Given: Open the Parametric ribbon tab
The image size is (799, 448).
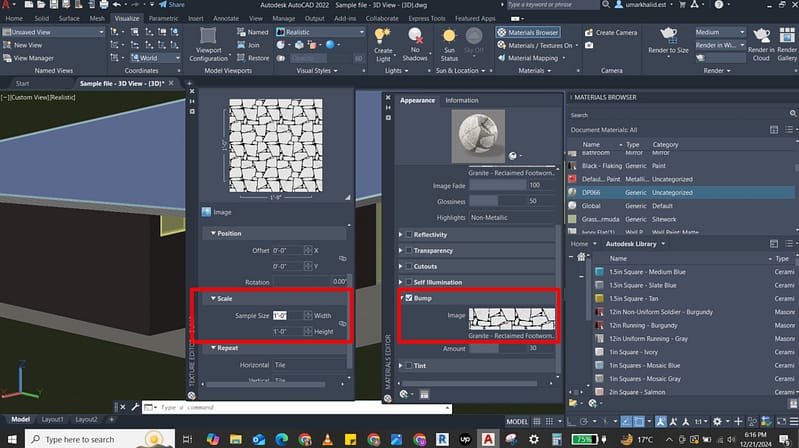Looking at the screenshot, I should [165, 18].
